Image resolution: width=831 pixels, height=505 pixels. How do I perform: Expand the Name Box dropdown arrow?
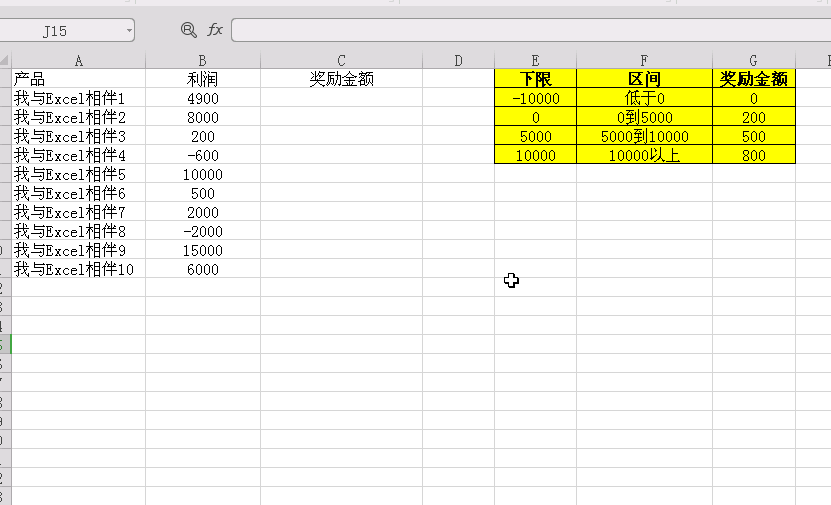point(129,31)
